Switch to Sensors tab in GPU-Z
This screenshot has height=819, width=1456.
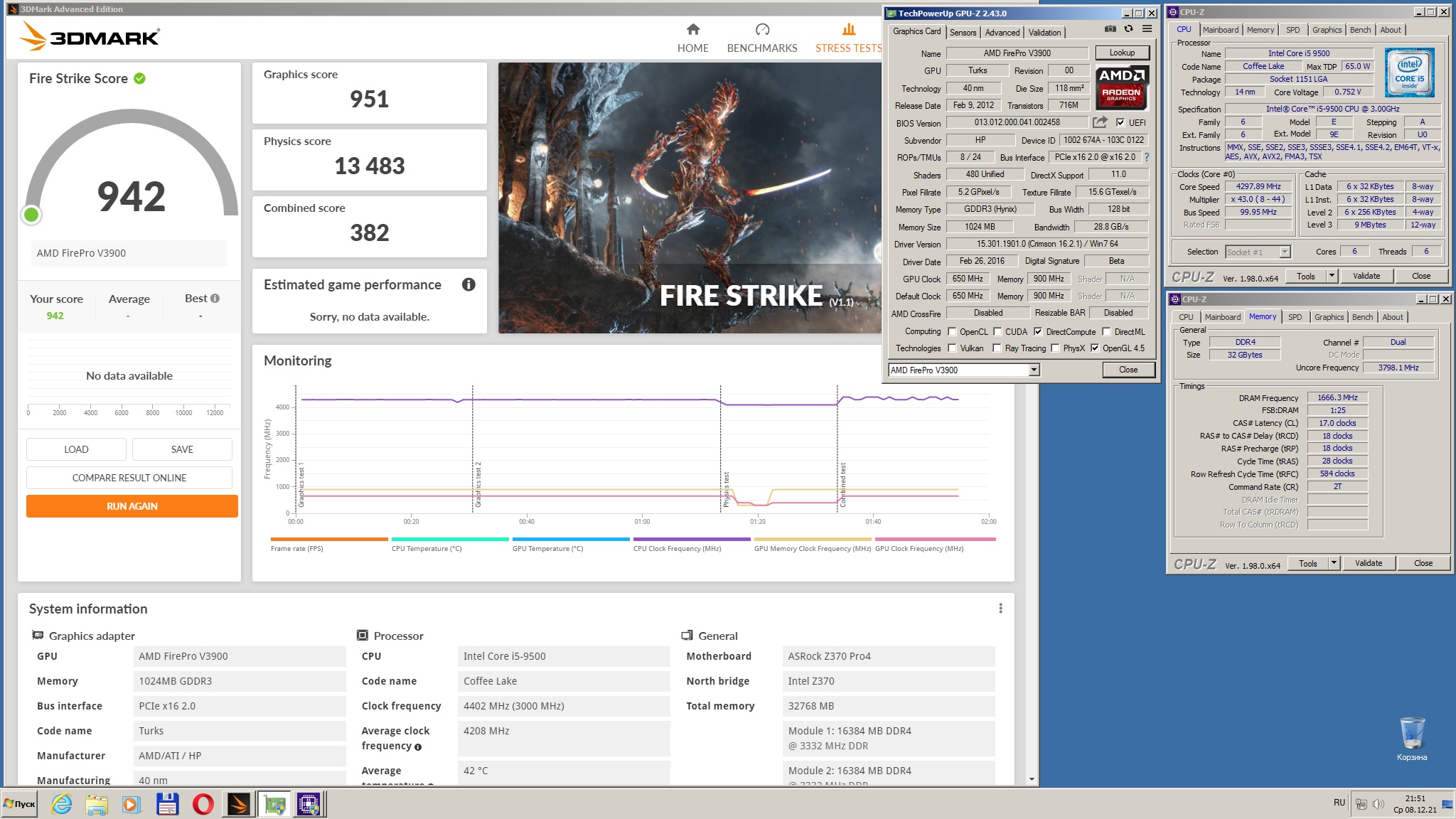tap(963, 32)
